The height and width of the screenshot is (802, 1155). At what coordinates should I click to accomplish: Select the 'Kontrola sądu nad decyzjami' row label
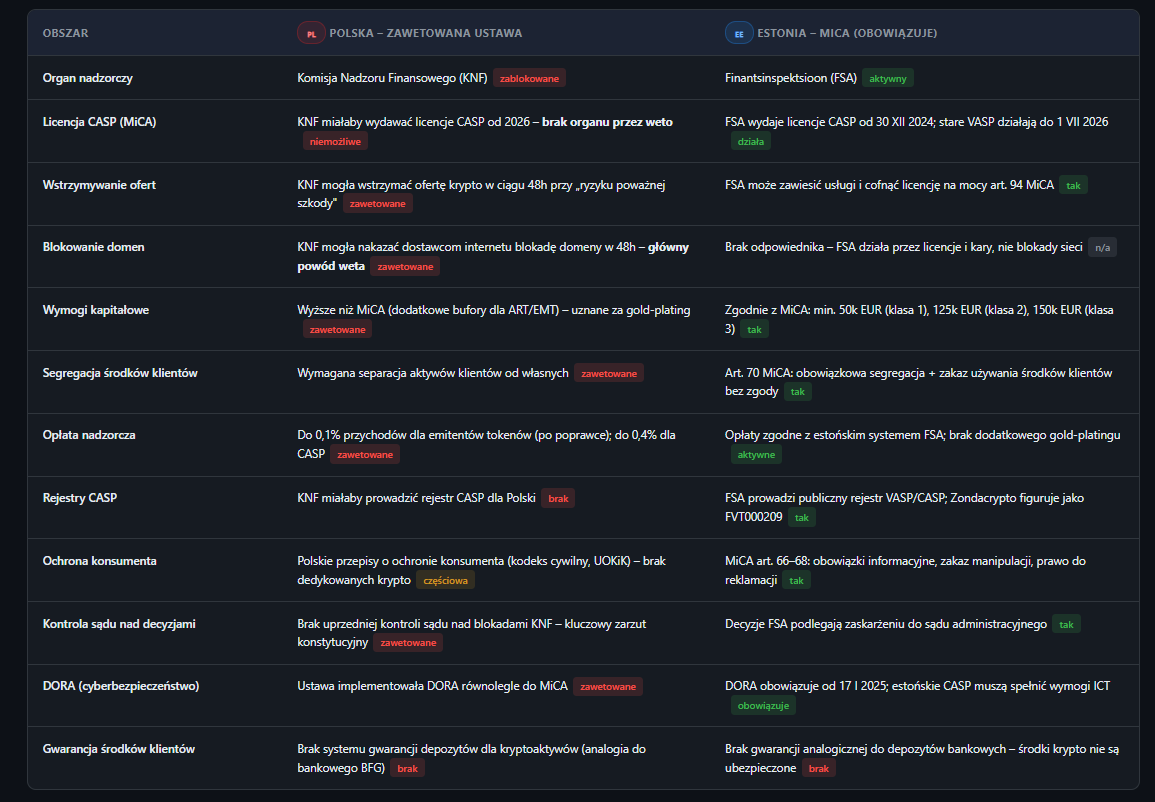point(119,624)
